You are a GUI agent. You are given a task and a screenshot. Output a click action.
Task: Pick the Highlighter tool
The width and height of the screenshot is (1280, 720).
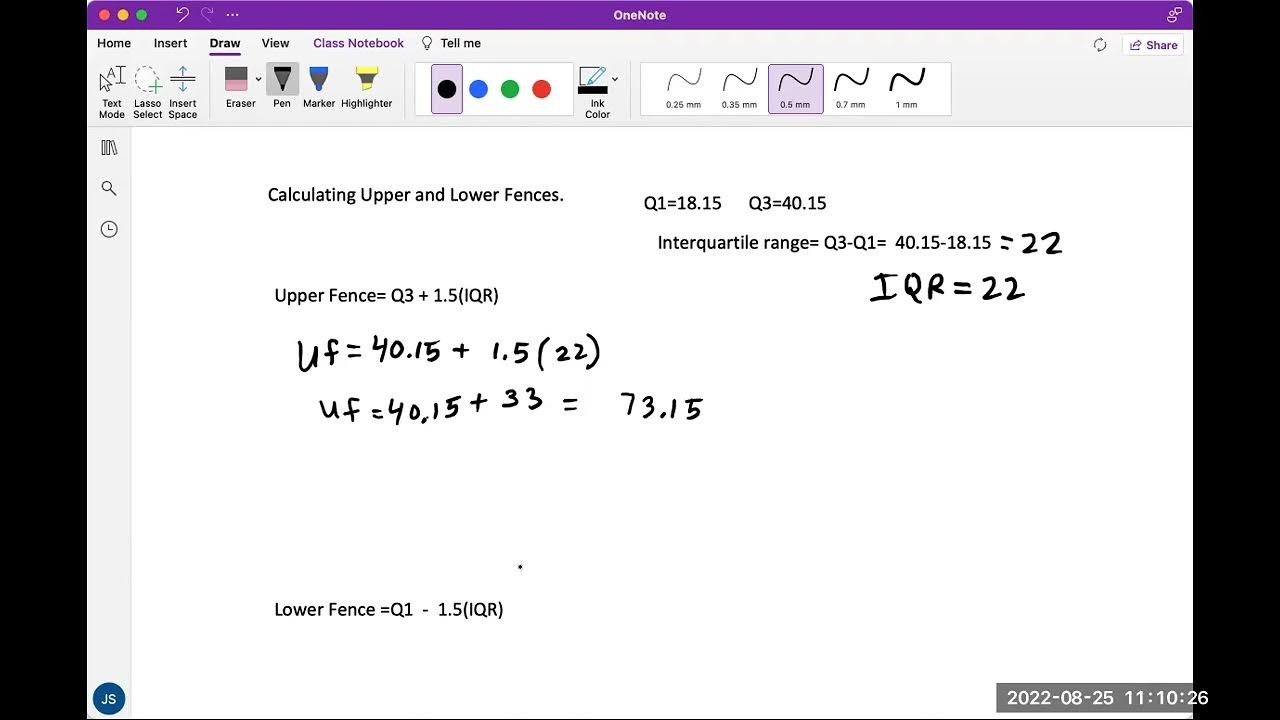click(x=367, y=88)
